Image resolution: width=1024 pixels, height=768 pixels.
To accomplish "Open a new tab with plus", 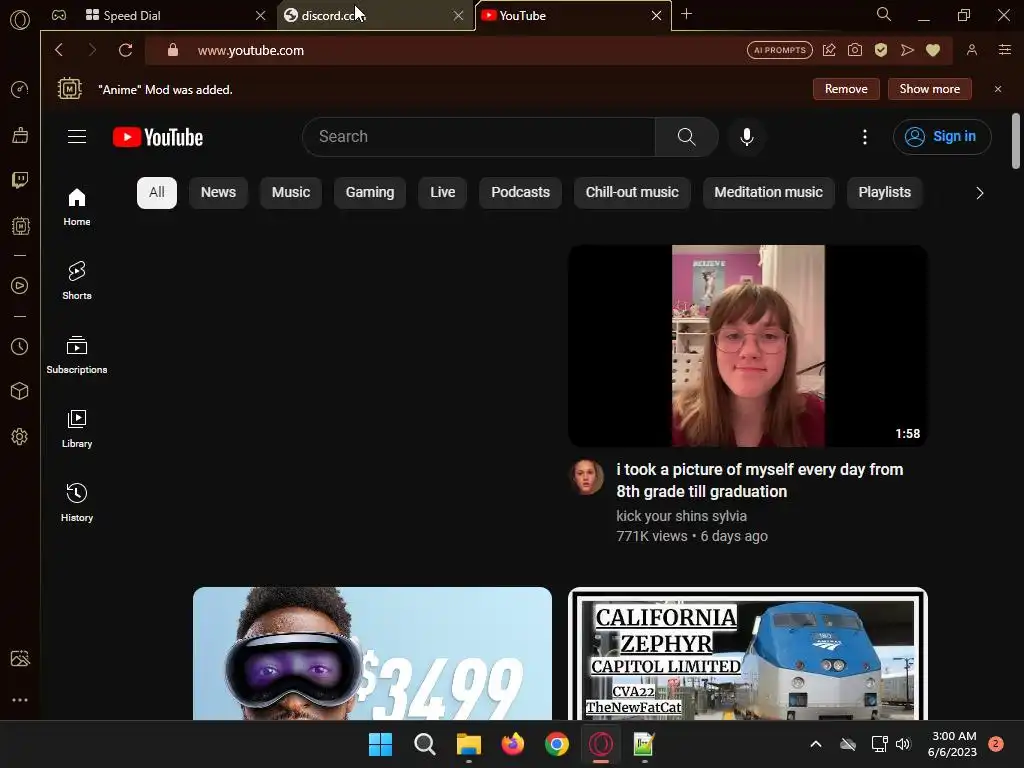I will coord(686,14).
